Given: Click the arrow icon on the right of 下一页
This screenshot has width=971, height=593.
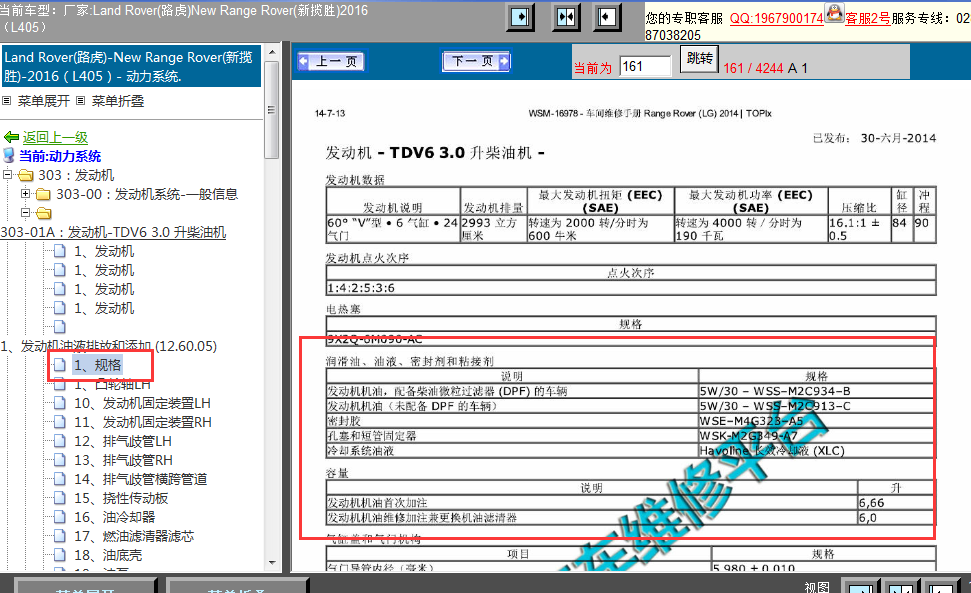Looking at the screenshot, I should coord(504,61).
